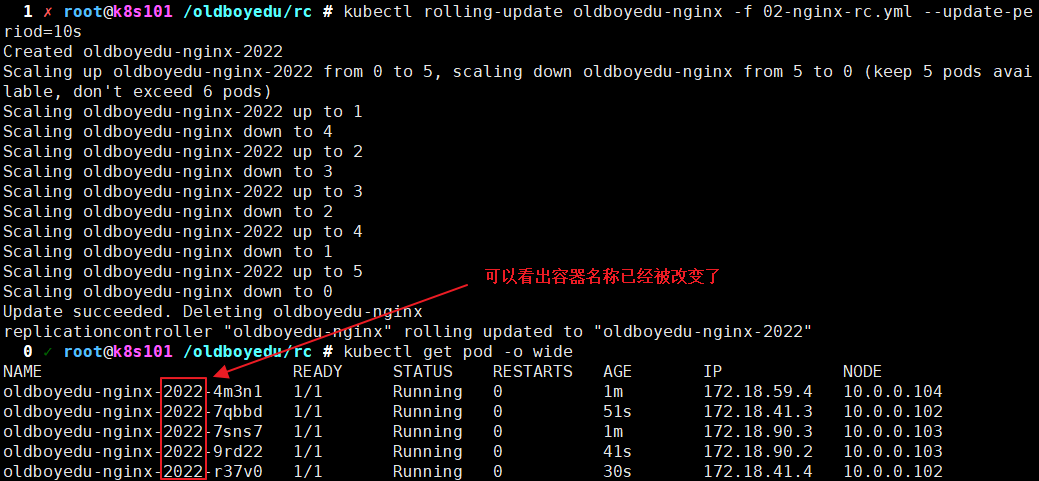Select the pod name ending in 7qbbd
This screenshot has height=481, width=1039.
click(133, 412)
